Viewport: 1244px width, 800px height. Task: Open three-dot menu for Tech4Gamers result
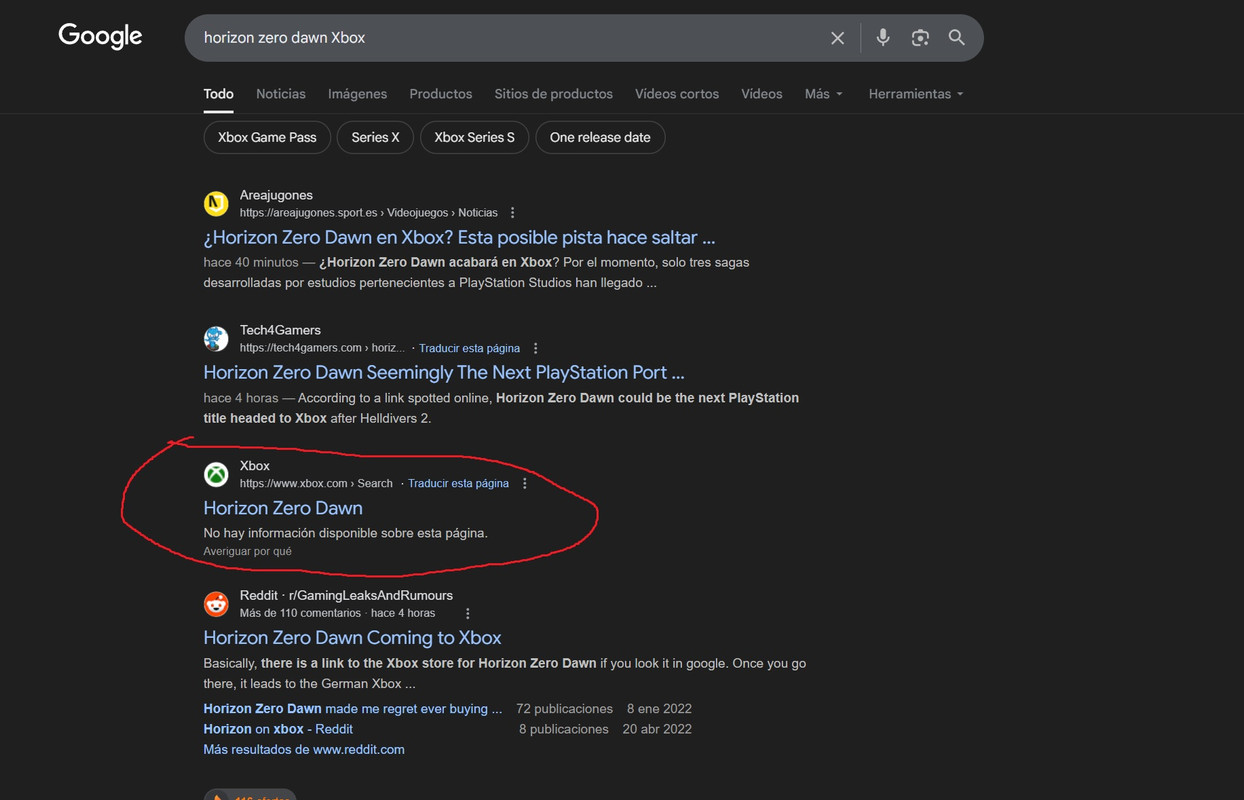tap(536, 349)
